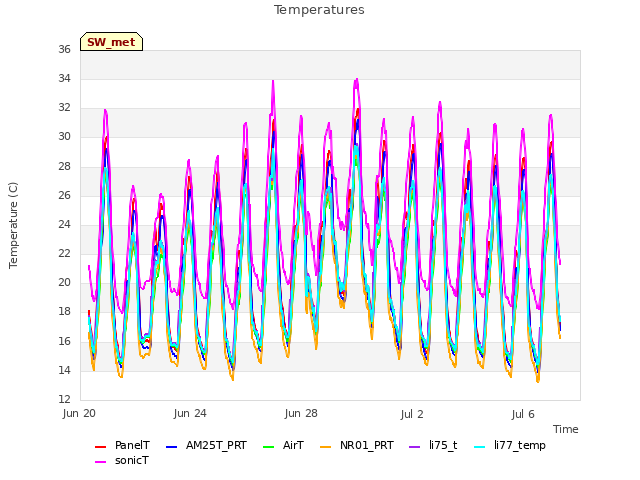Click the 16 y-axis tick label

click(64, 341)
